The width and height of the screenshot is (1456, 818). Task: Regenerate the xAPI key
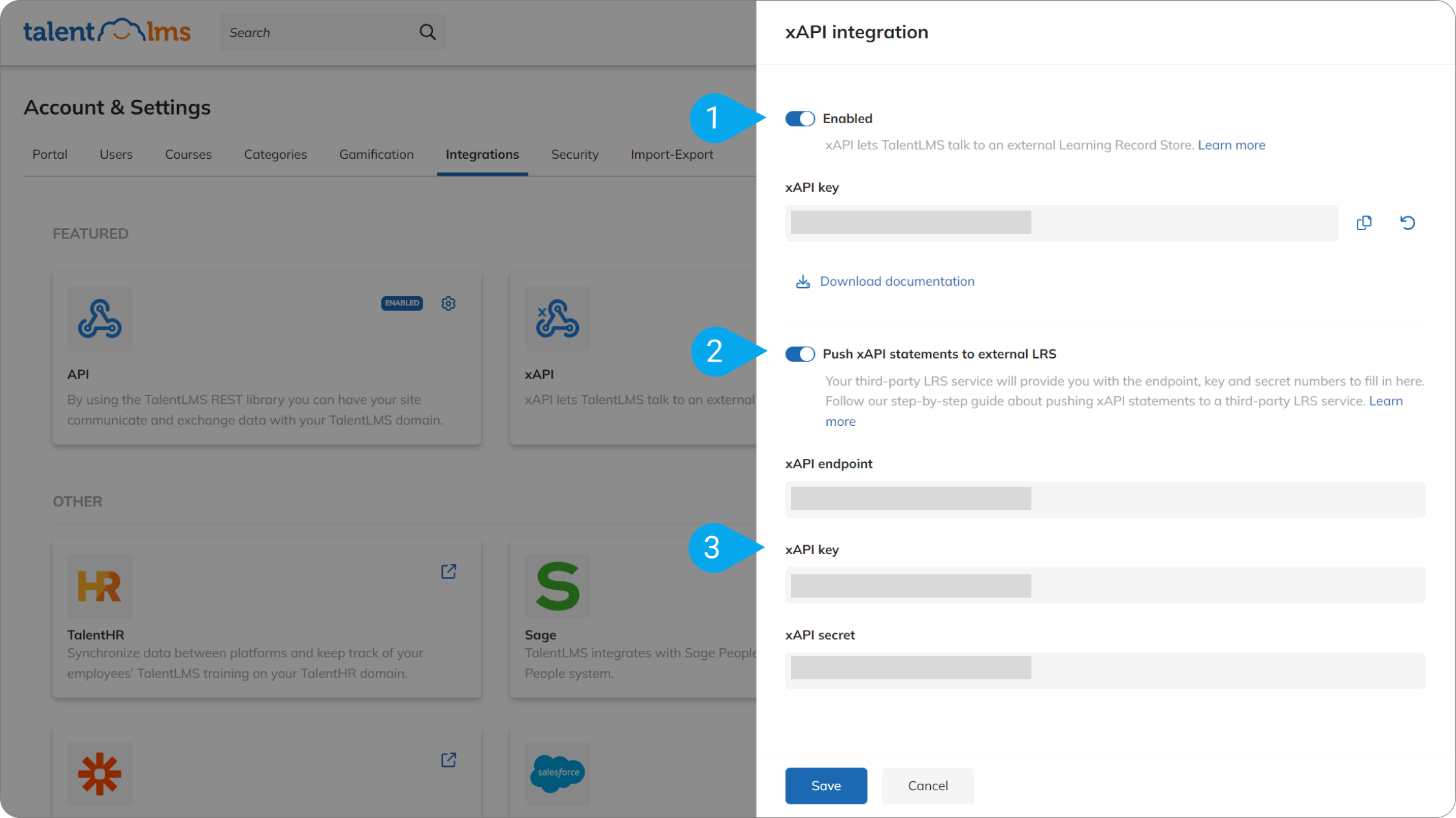pyautogui.click(x=1407, y=223)
